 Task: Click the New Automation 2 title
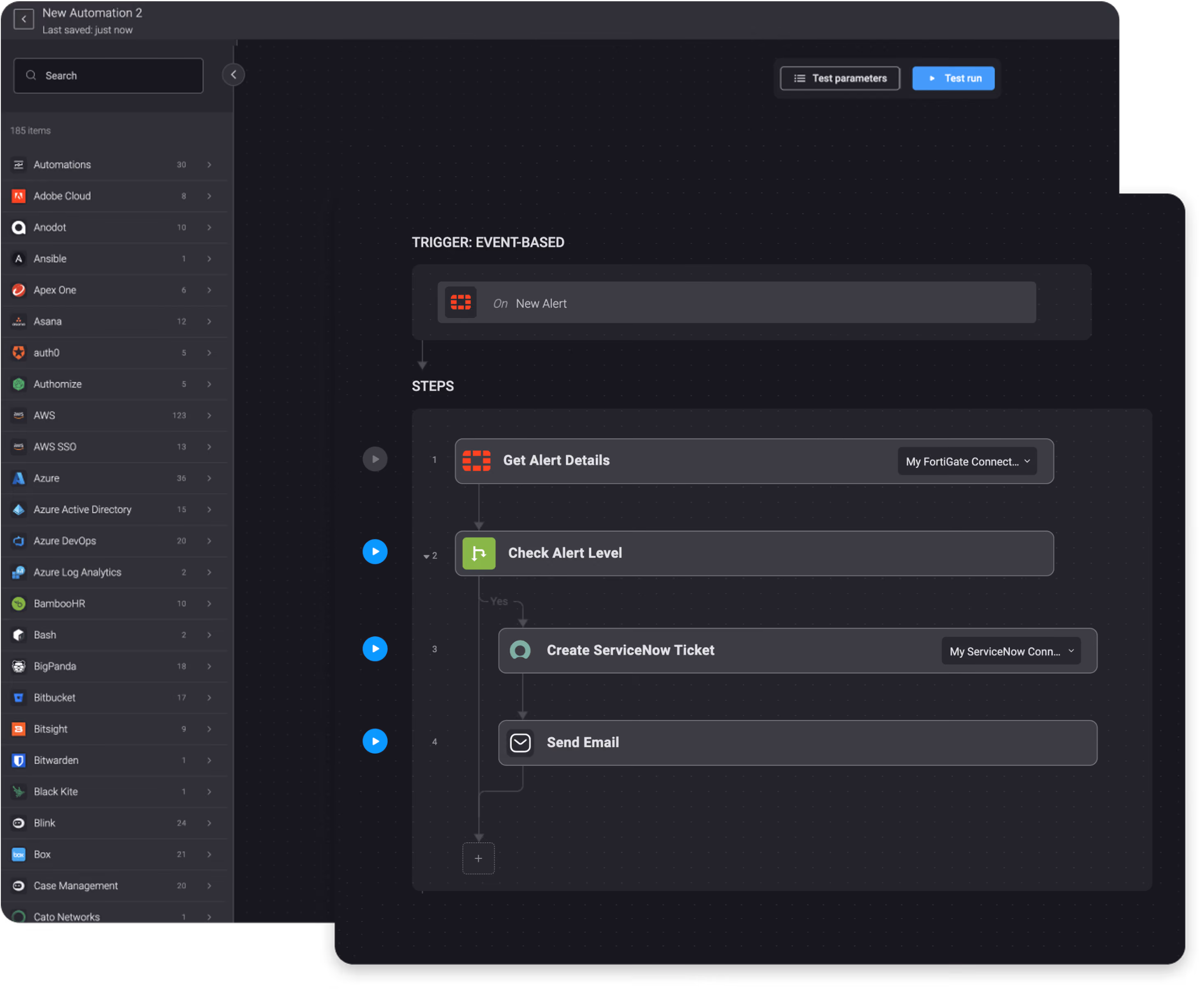(92, 13)
